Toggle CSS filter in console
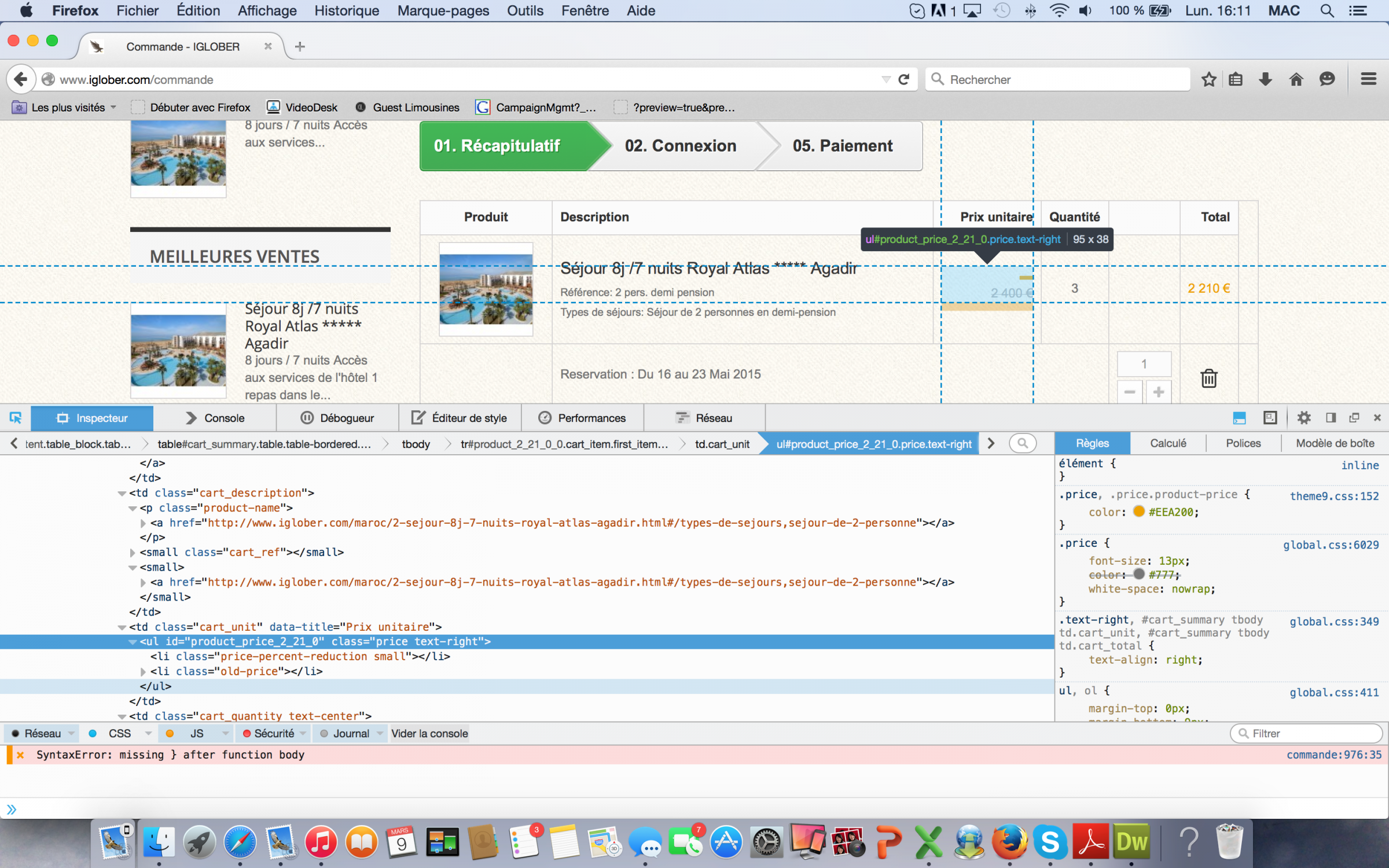 click(112, 734)
